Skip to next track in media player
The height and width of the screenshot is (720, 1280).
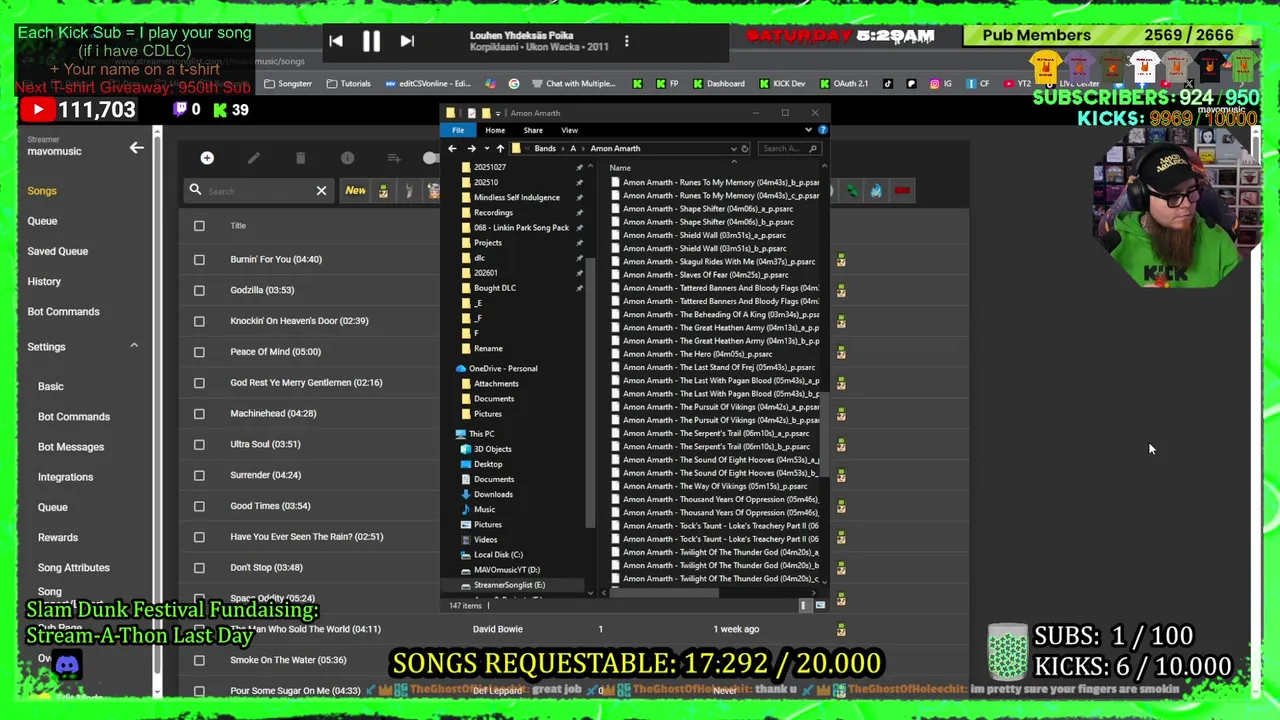pyautogui.click(x=407, y=41)
